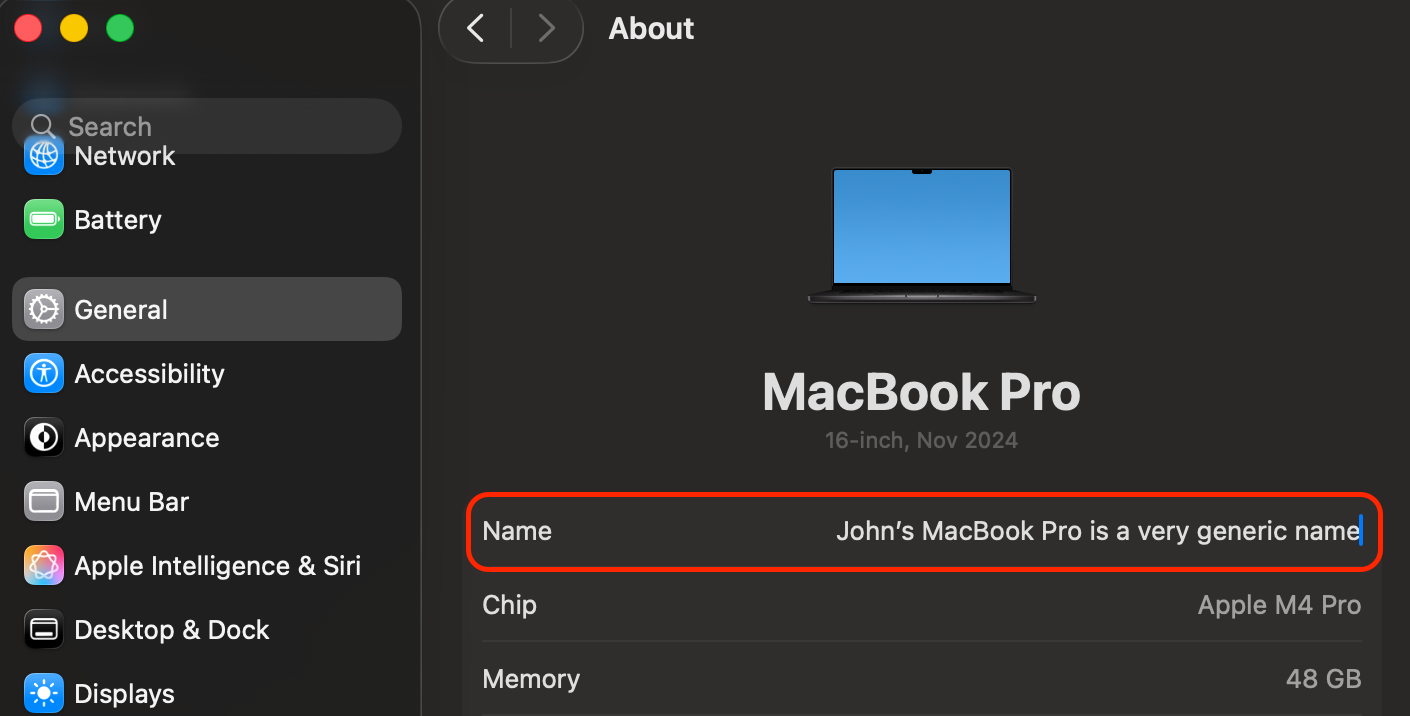This screenshot has width=1410, height=716.
Task: Open Appearance settings
Action: click(x=147, y=438)
